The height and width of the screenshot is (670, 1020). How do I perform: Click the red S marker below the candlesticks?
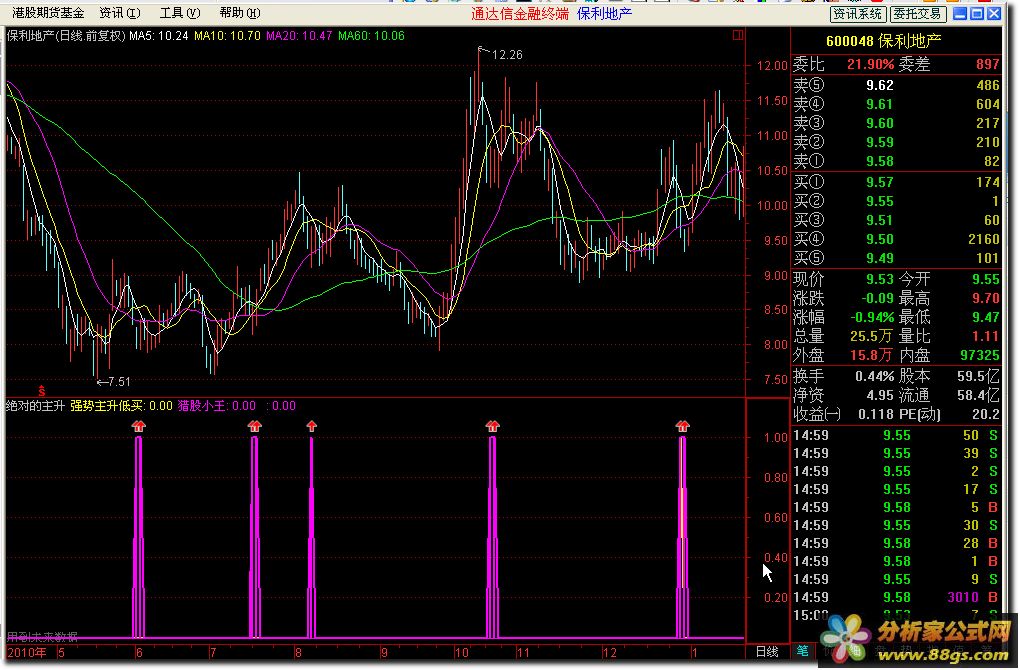[42, 392]
